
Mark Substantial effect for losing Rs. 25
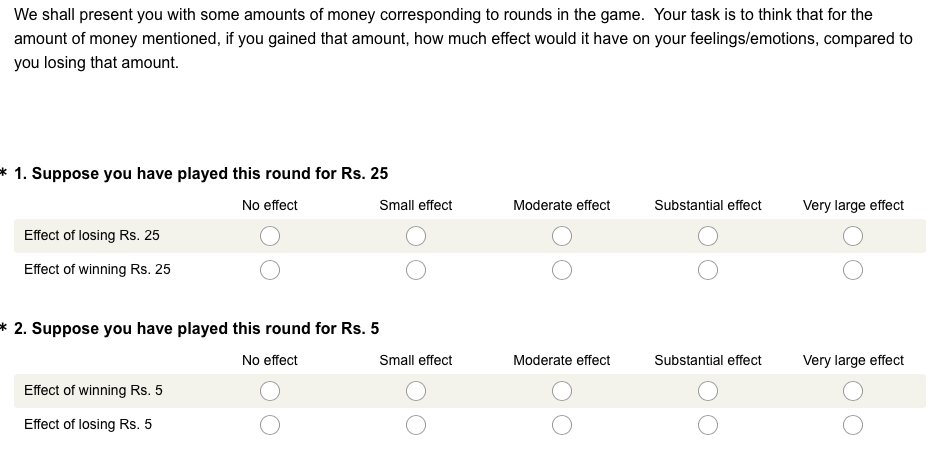[x=708, y=236]
